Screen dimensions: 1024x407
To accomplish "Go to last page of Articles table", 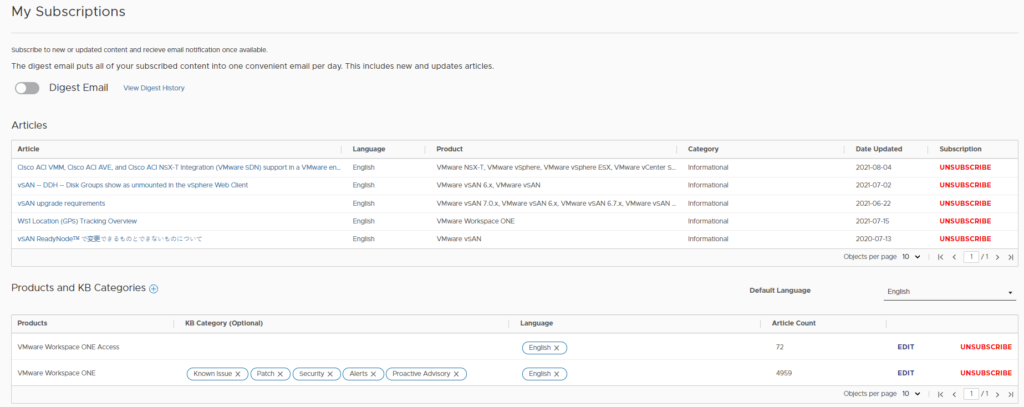I will click(1011, 257).
